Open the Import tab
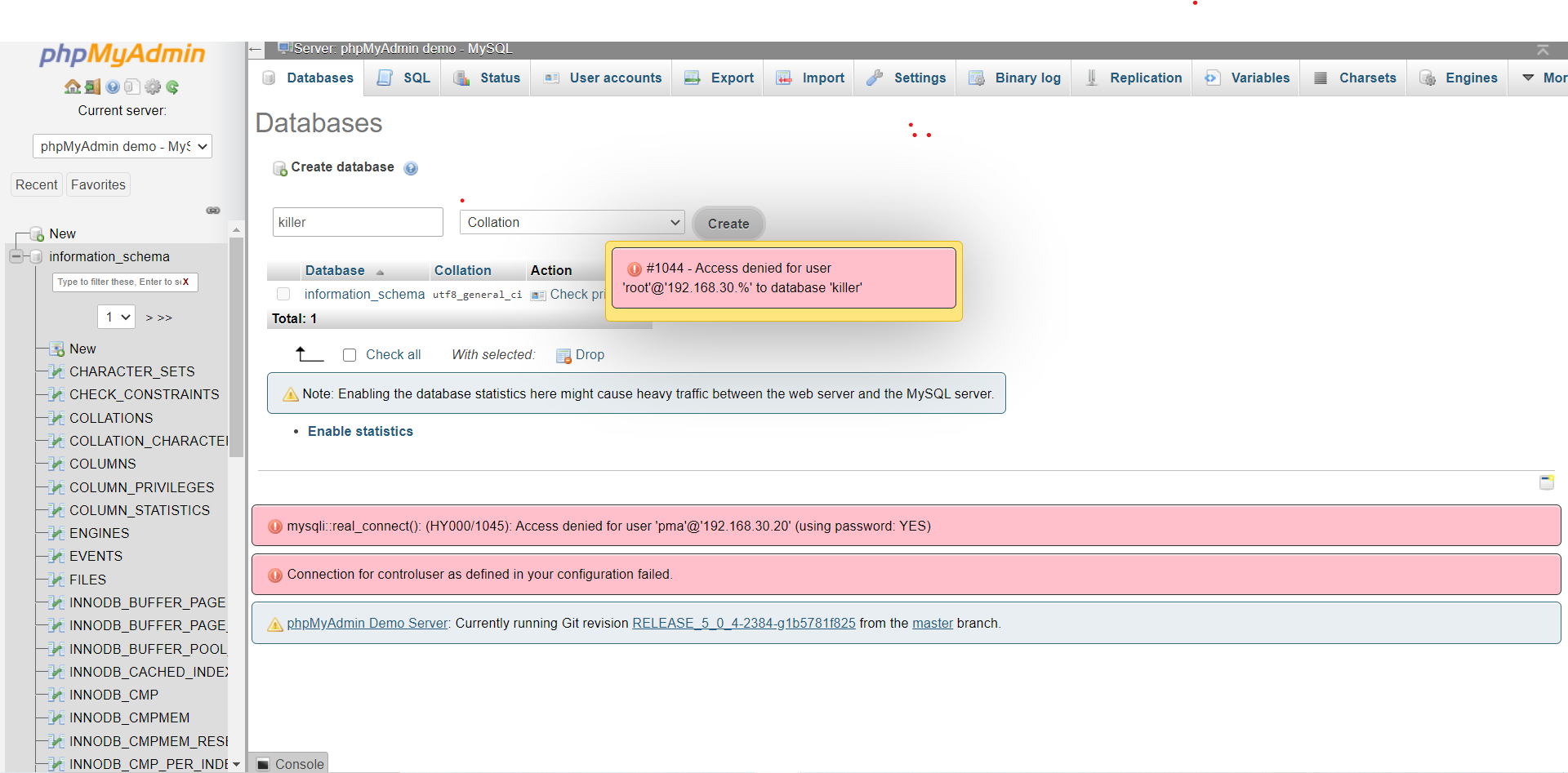The height and width of the screenshot is (773, 1568). point(810,78)
